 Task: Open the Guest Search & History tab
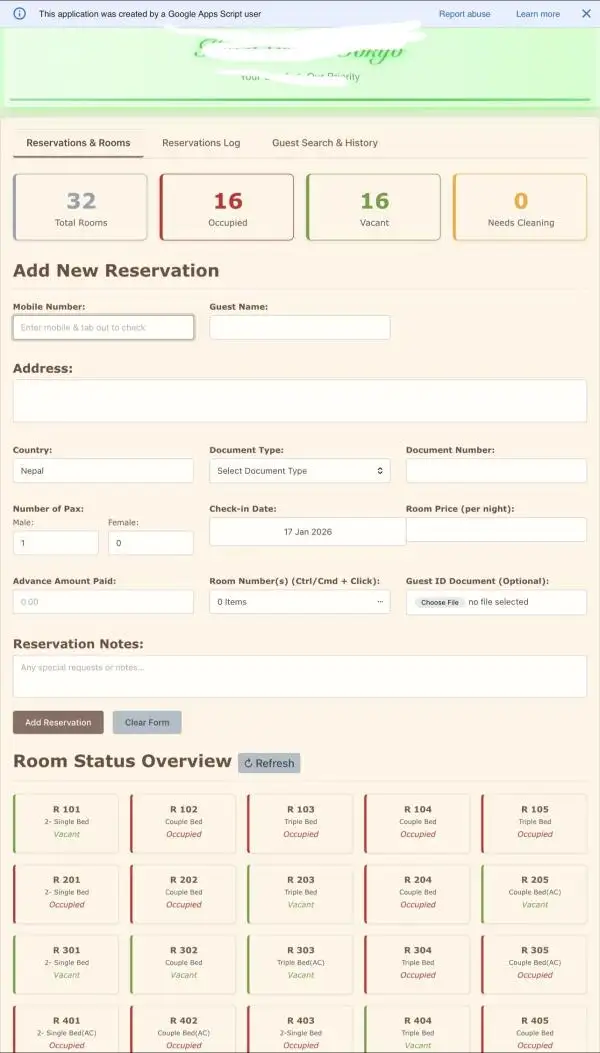[x=325, y=143]
